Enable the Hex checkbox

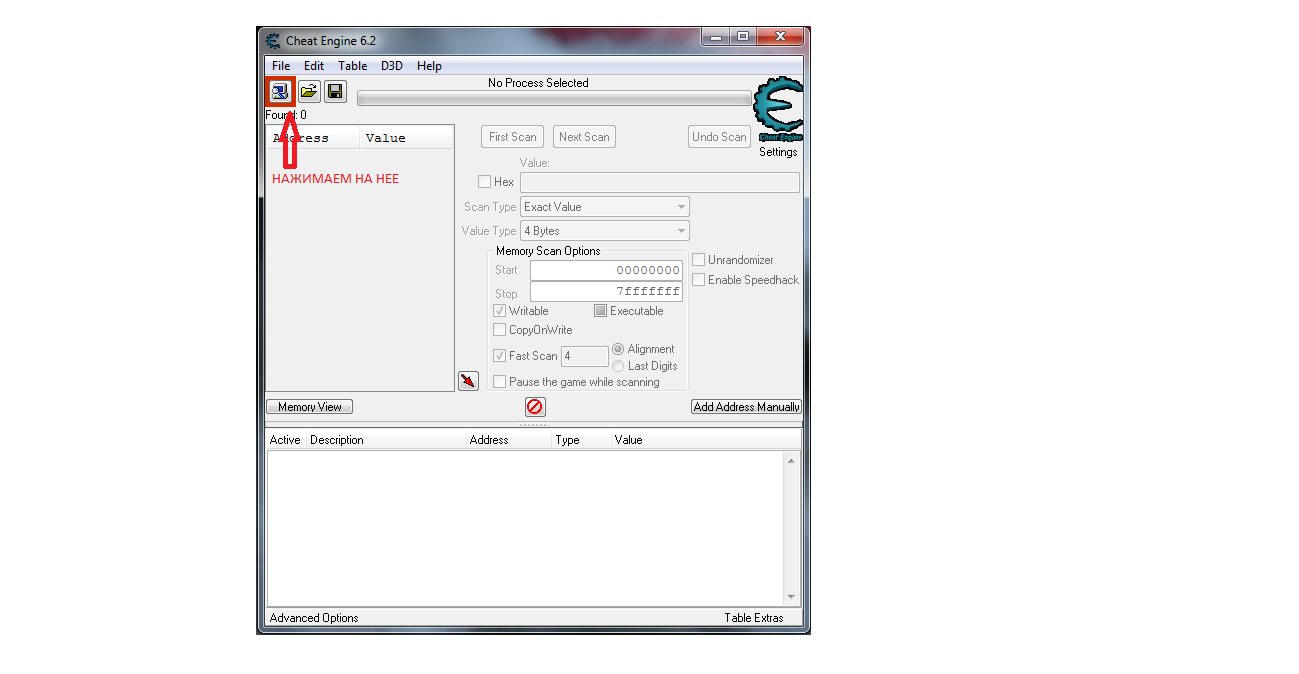485,182
